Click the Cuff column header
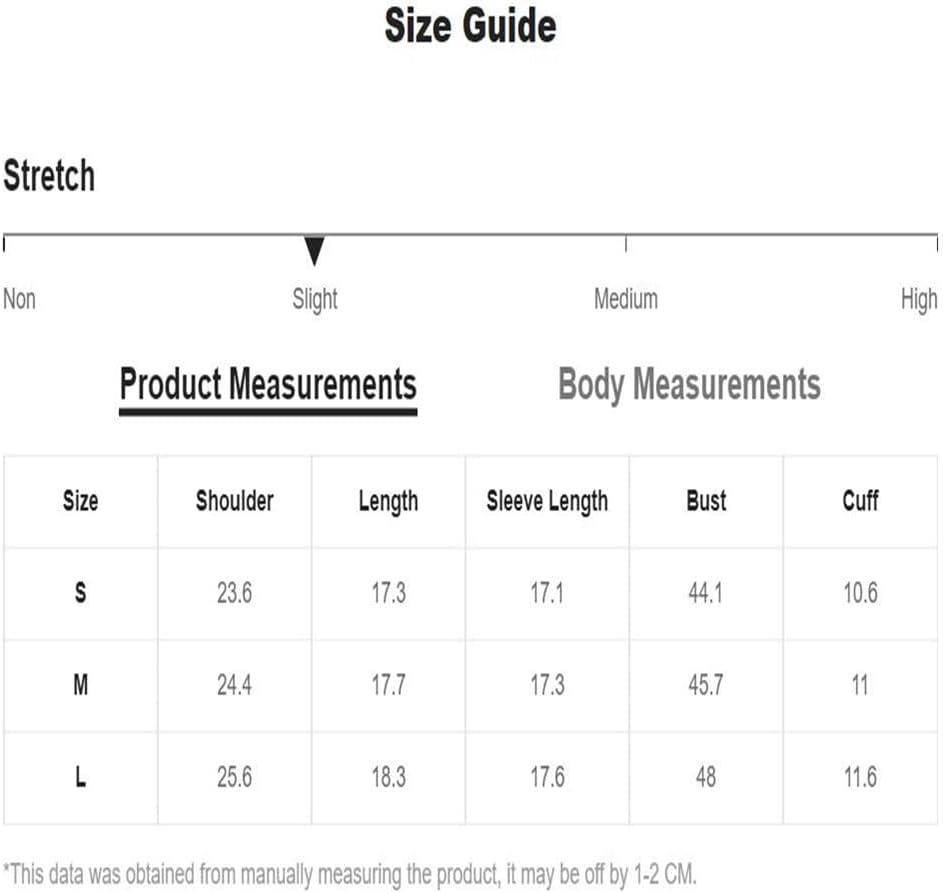943x893 pixels. point(860,501)
